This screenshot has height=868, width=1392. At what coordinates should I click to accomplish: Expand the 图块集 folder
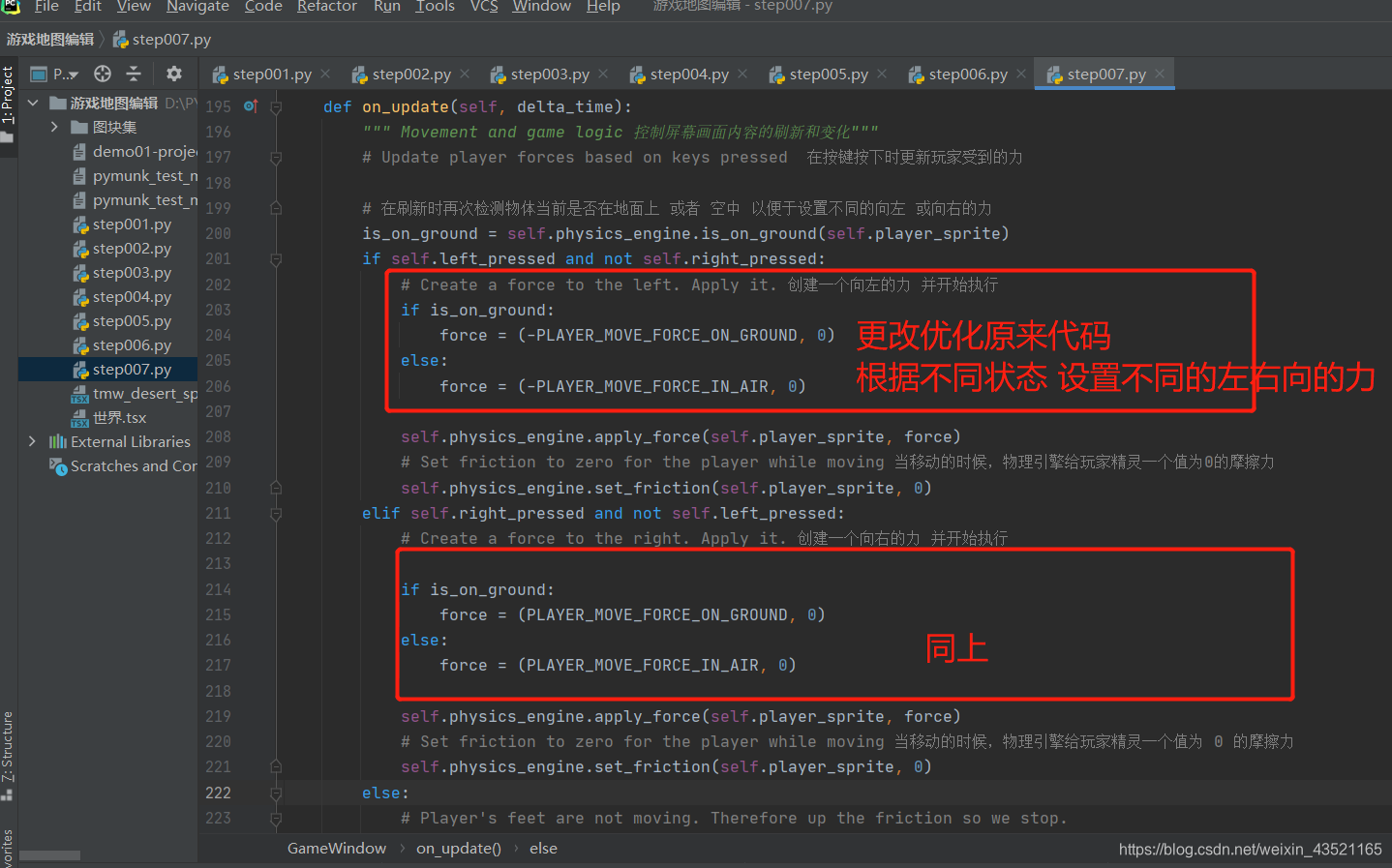click(x=54, y=127)
